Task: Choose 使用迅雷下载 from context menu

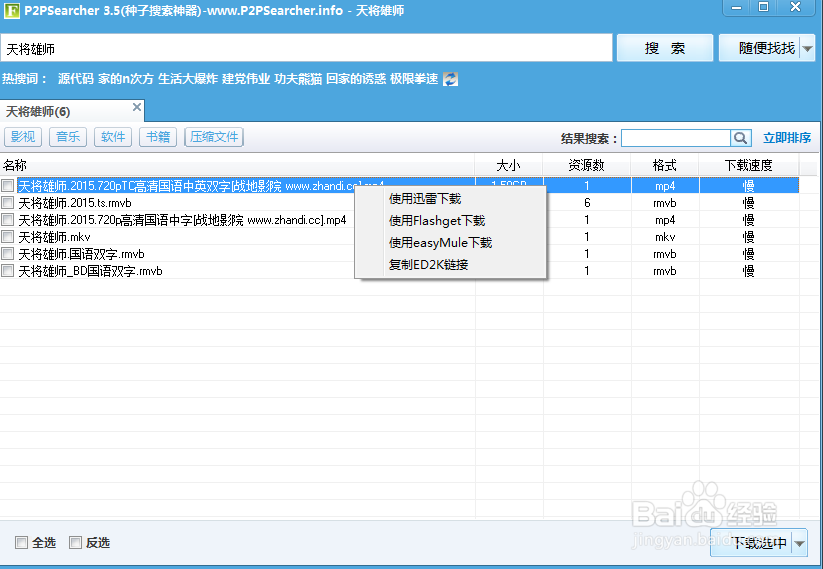Action: pos(425,199)
